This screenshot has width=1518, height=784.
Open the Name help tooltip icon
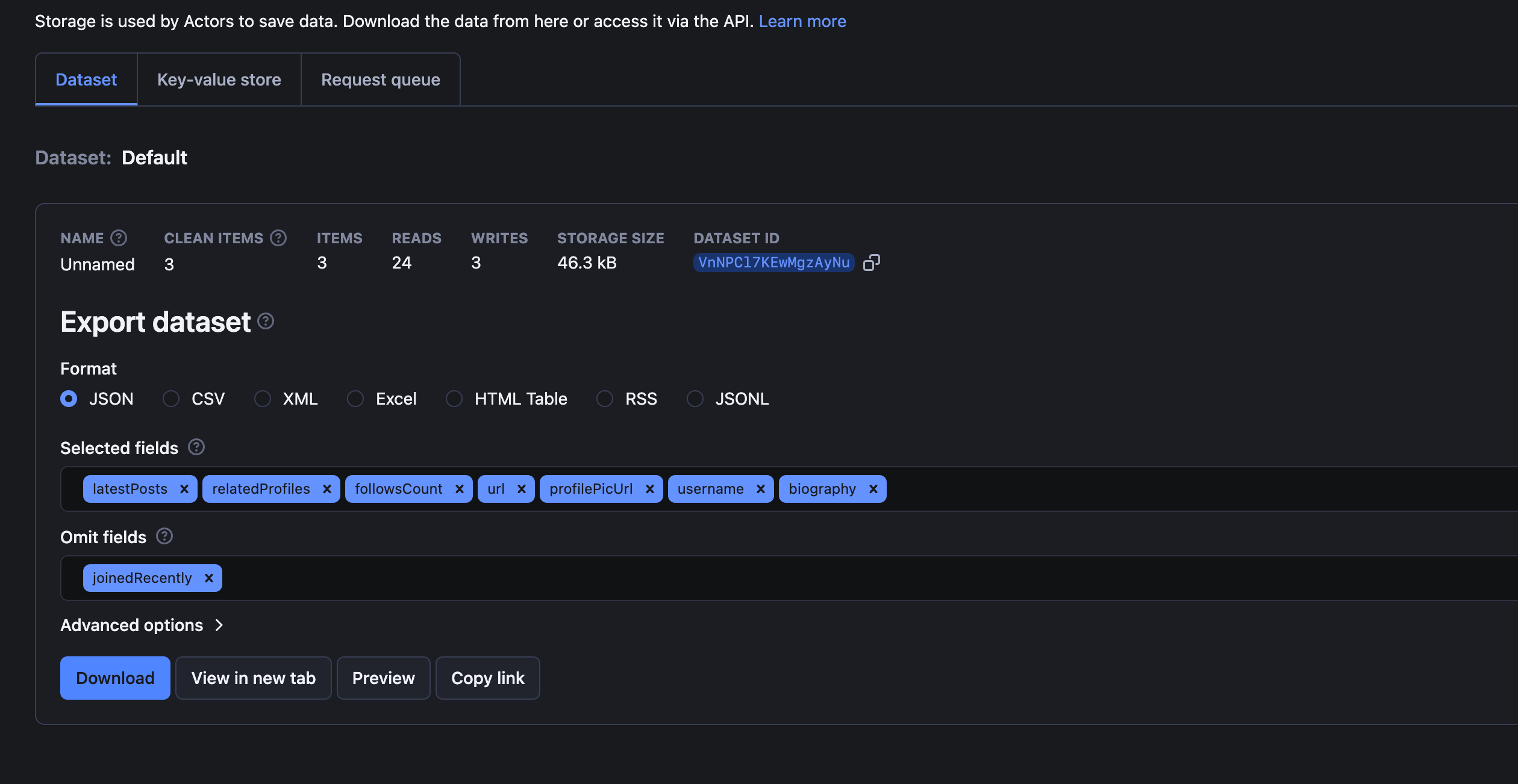click(x=119, y=237)
